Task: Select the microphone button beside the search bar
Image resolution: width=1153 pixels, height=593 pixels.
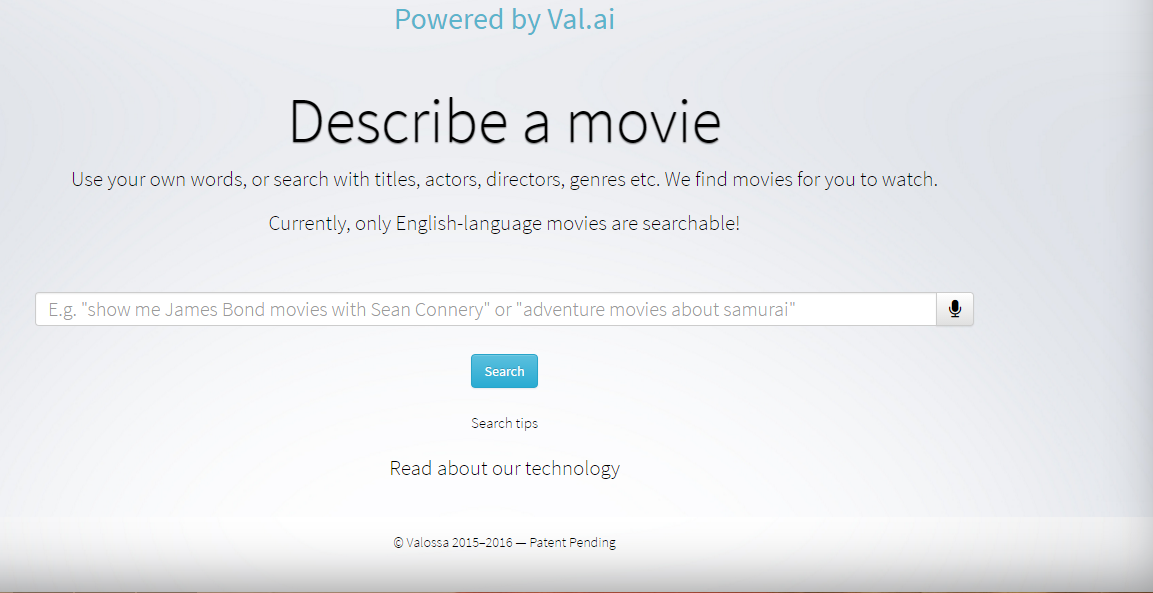Action: tap(954, 309)
